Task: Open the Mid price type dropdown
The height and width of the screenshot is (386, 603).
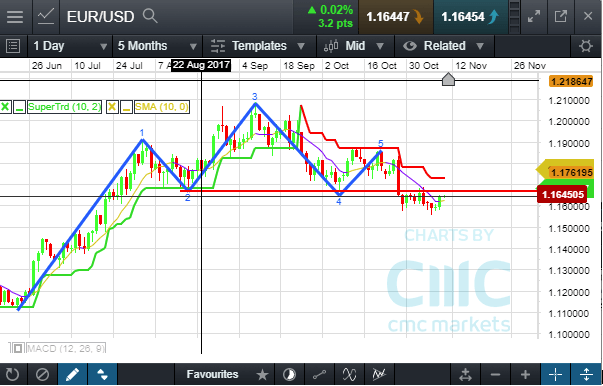Action: pyautogui.click(x=355, y=46)
